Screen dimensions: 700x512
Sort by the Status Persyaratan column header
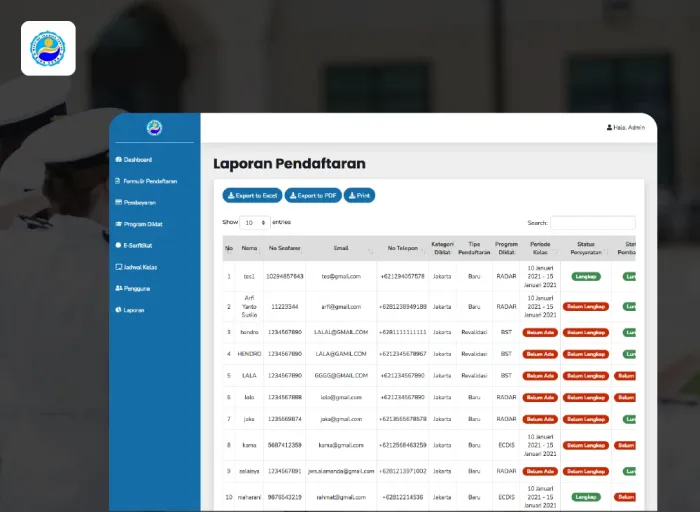click(x=586, y=248)
